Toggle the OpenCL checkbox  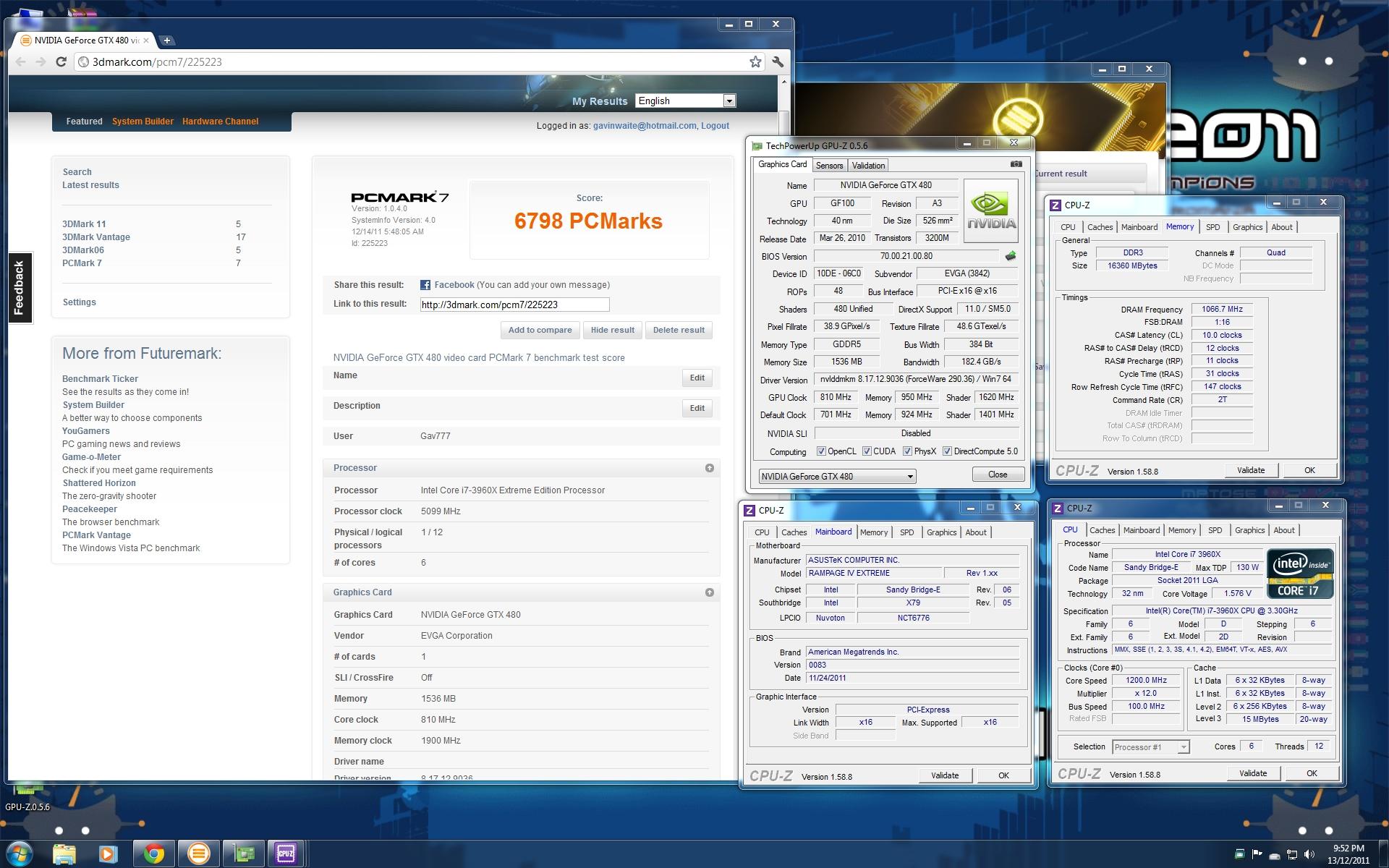pos(821,451)
